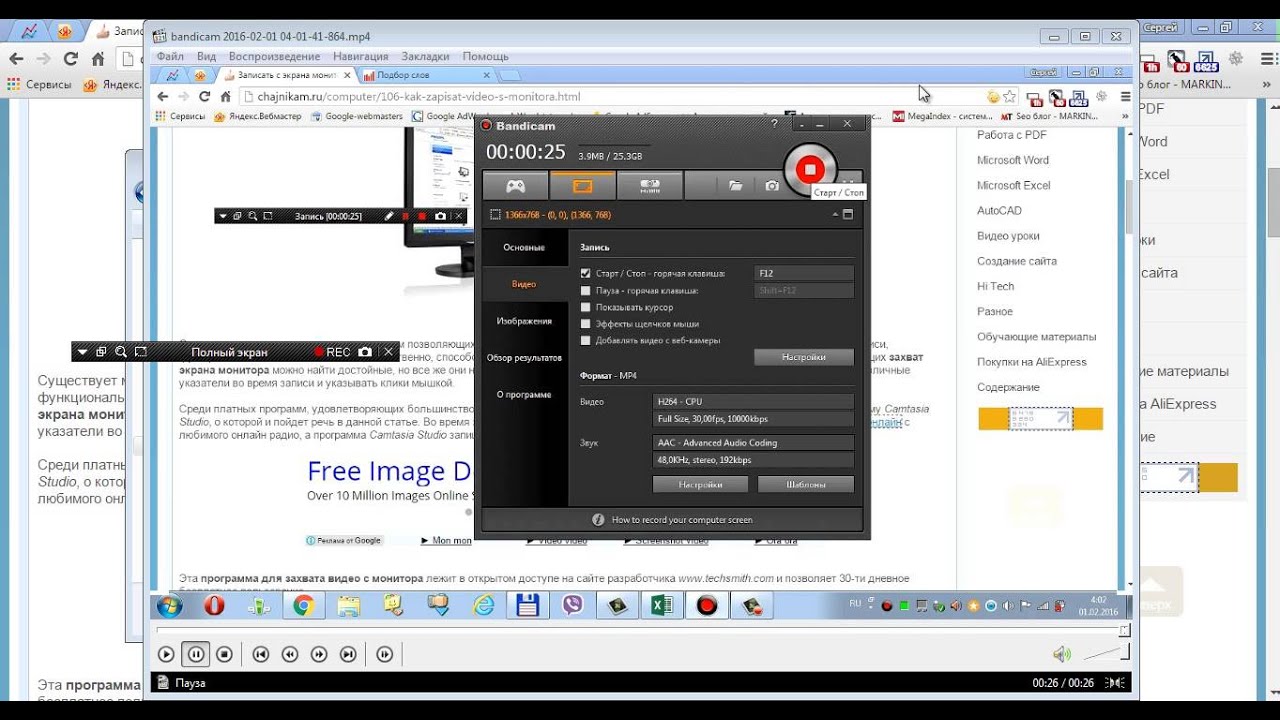
Task: Click the stop button in the media player
Action: click(x=225, y=654)
